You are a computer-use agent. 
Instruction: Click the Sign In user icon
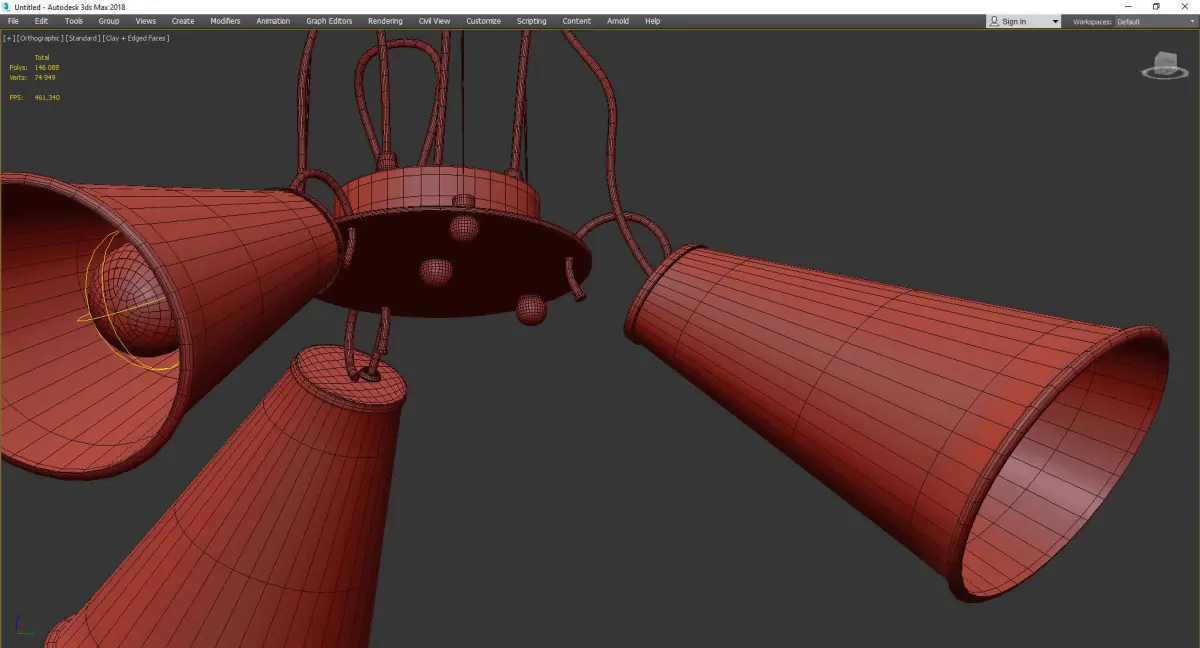[994, 21]
